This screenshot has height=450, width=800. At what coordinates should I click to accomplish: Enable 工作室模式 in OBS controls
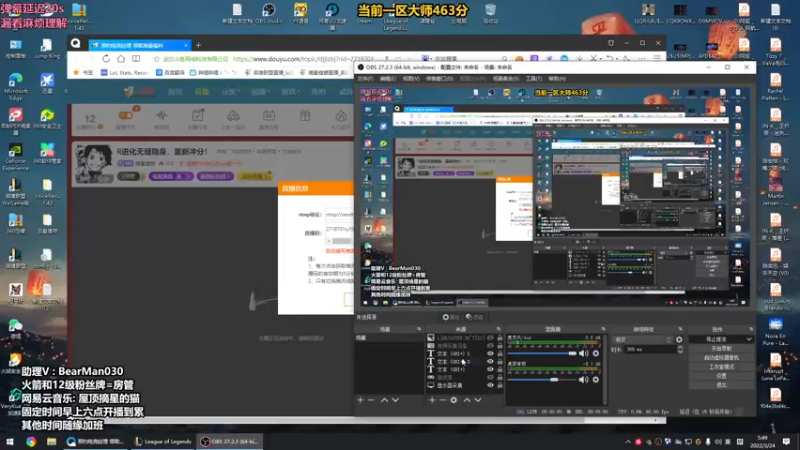tap(721, 367)
